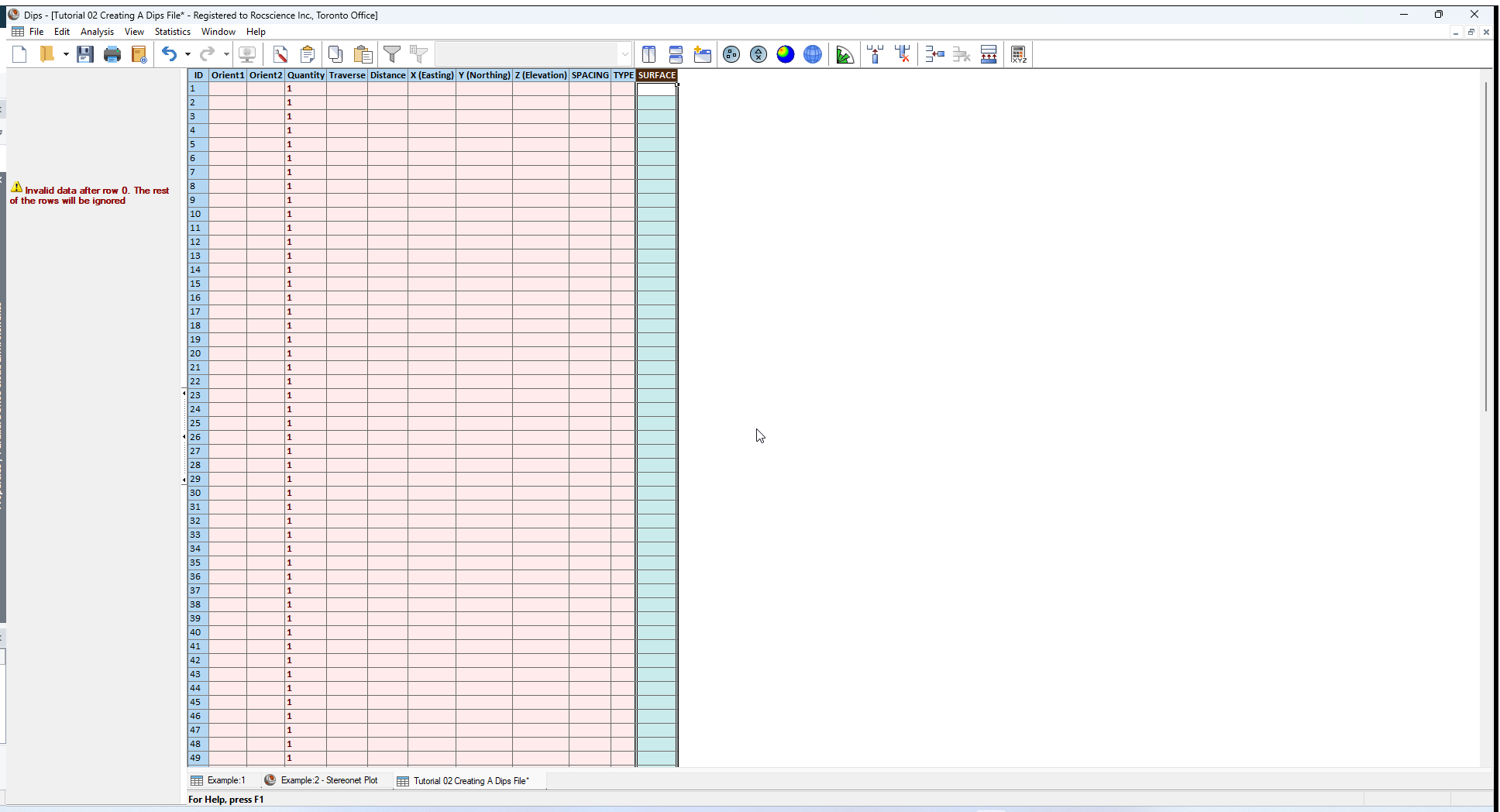Click the orange book settings icon
The height and width of the screenshot is (812, 1500).
pos(139,54)
